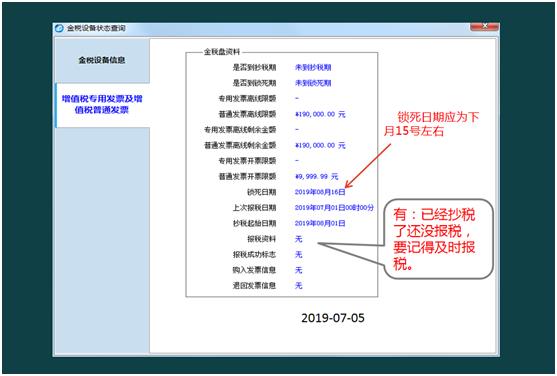Image resolution: width=557 pixels, height=376 pixels.
Task: Click the red 锁死日期应为下月15号左右 annotation
Action: coord(432,124)
